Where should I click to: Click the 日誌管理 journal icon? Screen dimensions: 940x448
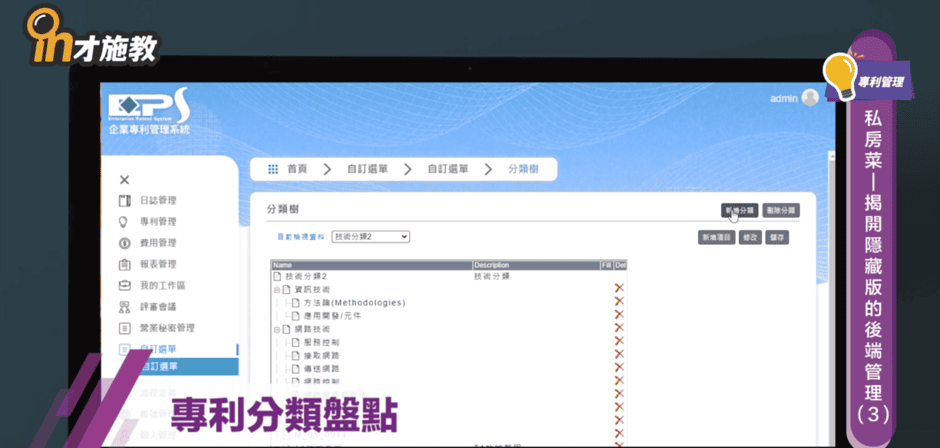point(124,201)
